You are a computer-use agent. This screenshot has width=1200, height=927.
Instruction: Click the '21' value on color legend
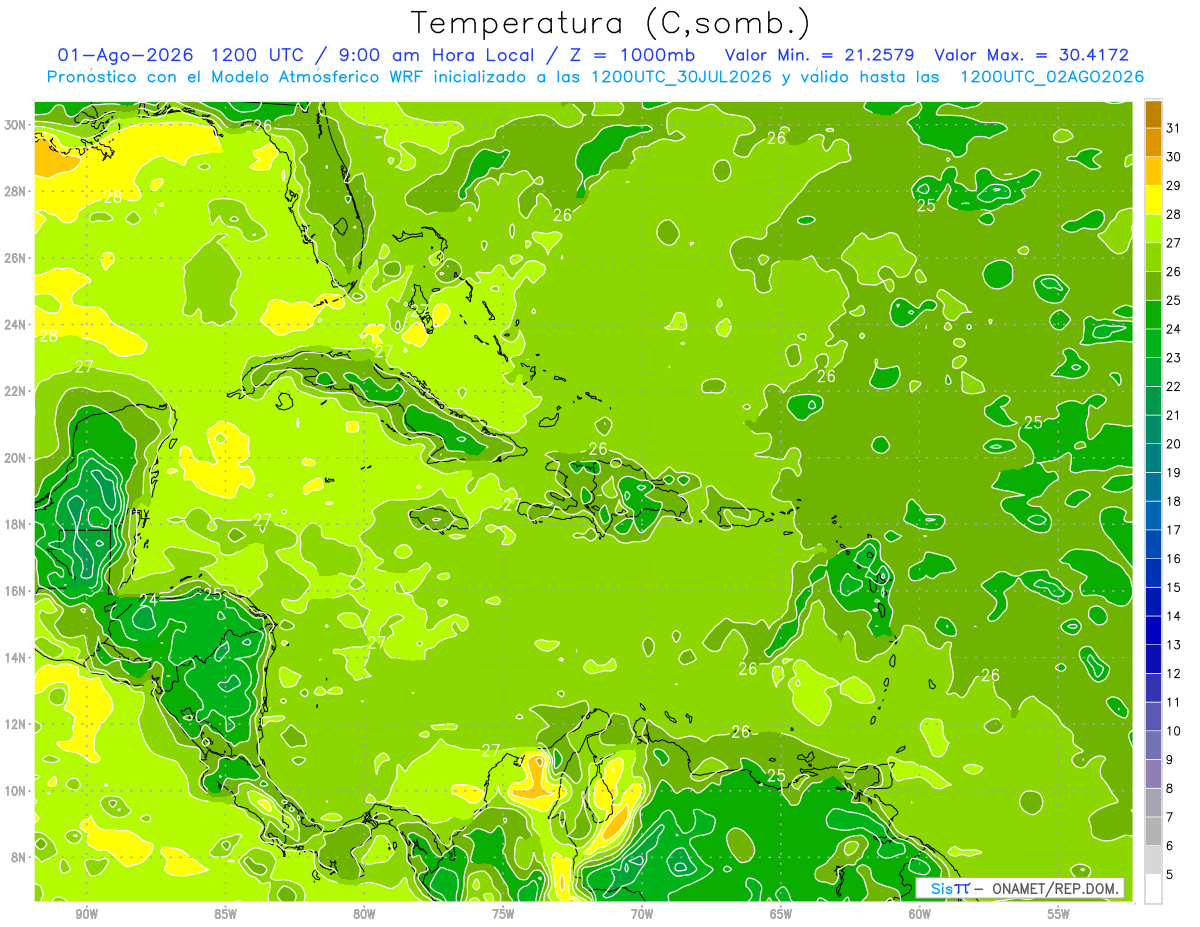[x=1174, y=415]
